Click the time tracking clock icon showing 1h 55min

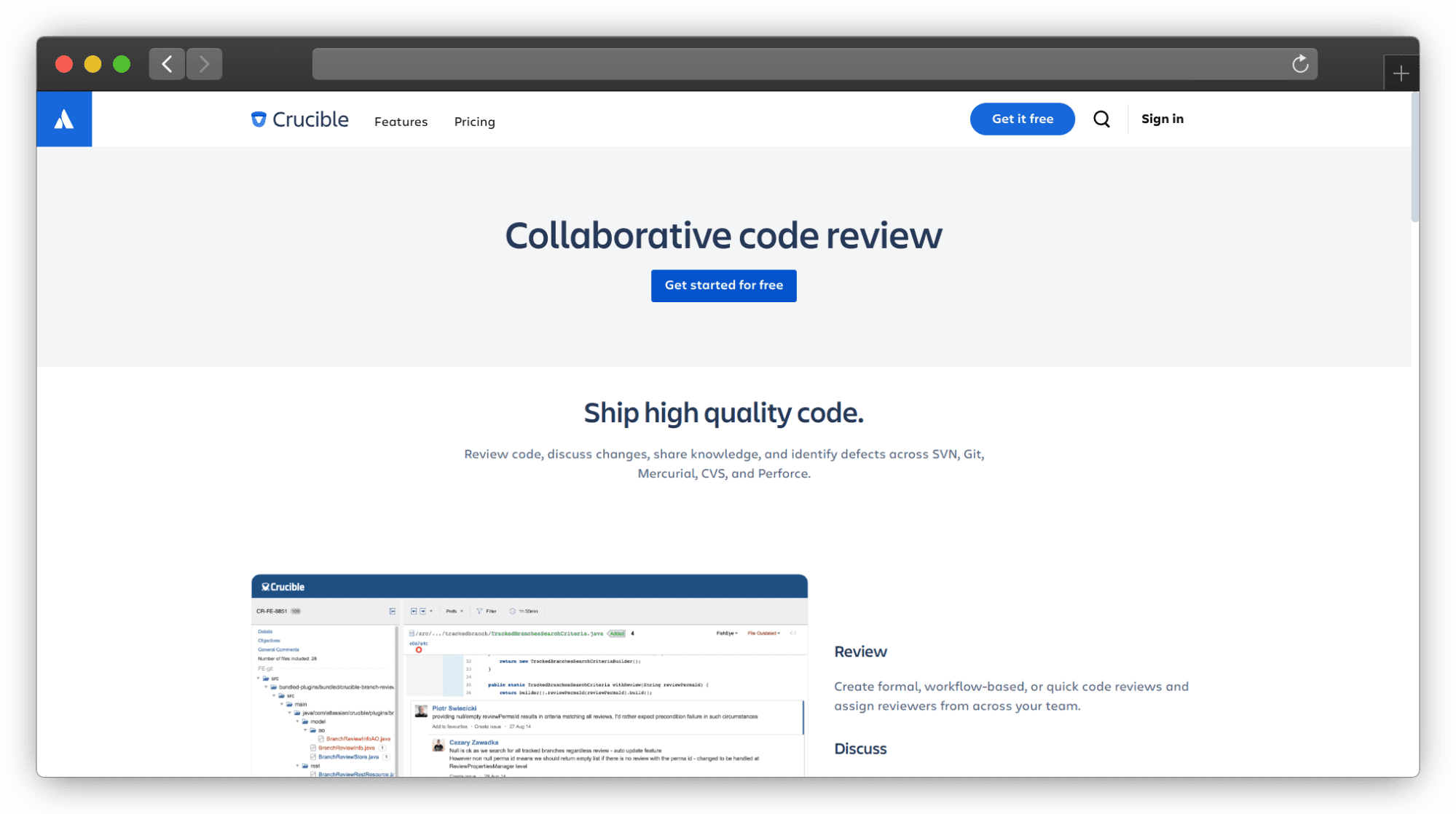coord(512,611)
